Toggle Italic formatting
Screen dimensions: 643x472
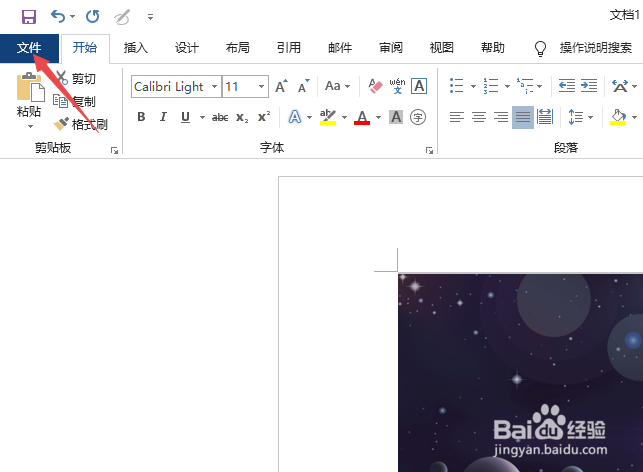coord(163,117)
